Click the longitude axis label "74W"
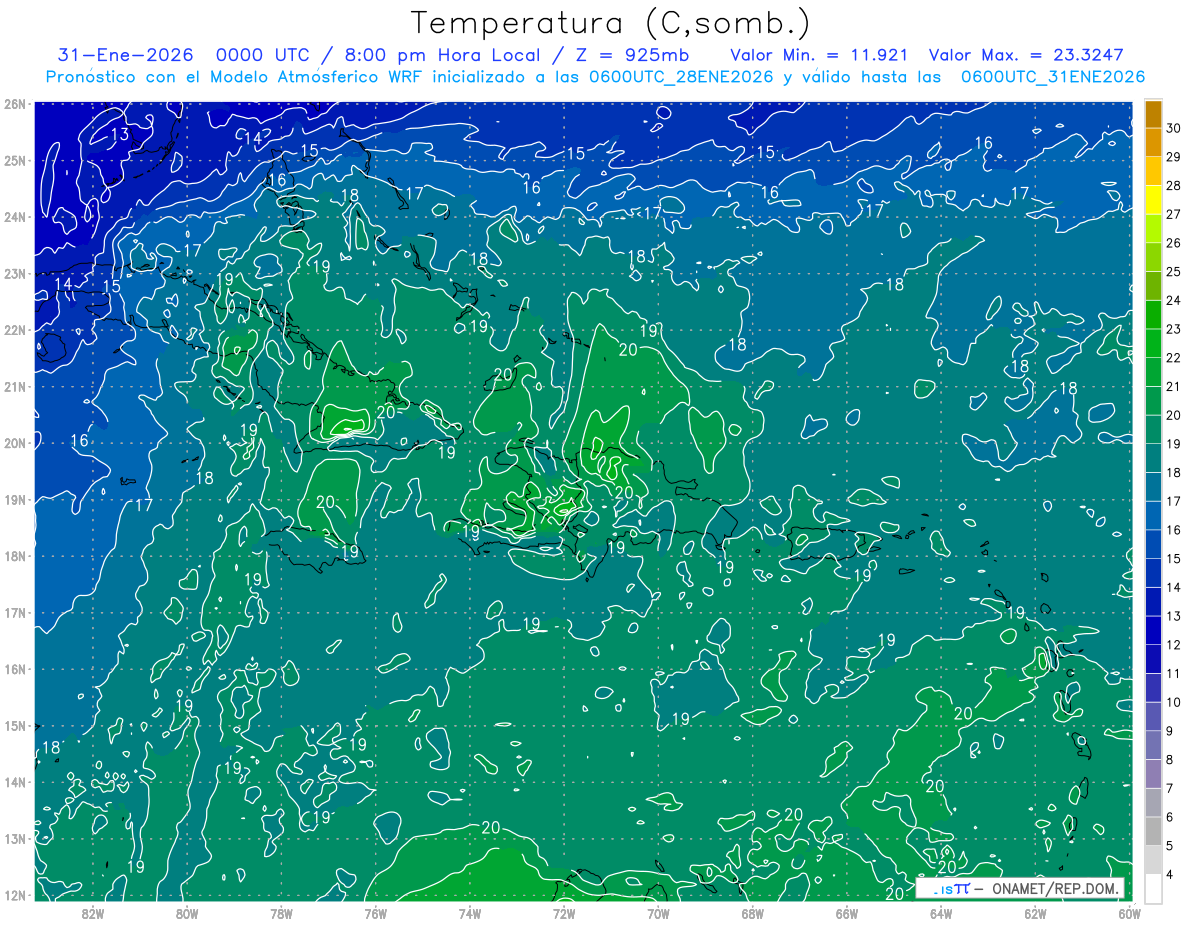 tap(470, 912)
